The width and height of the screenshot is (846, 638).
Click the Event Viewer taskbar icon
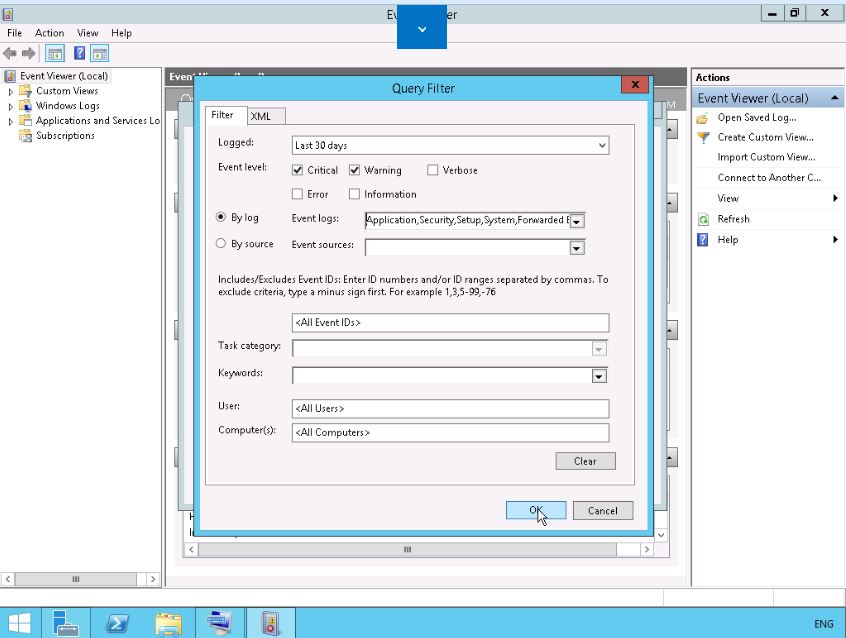[271, 623]
